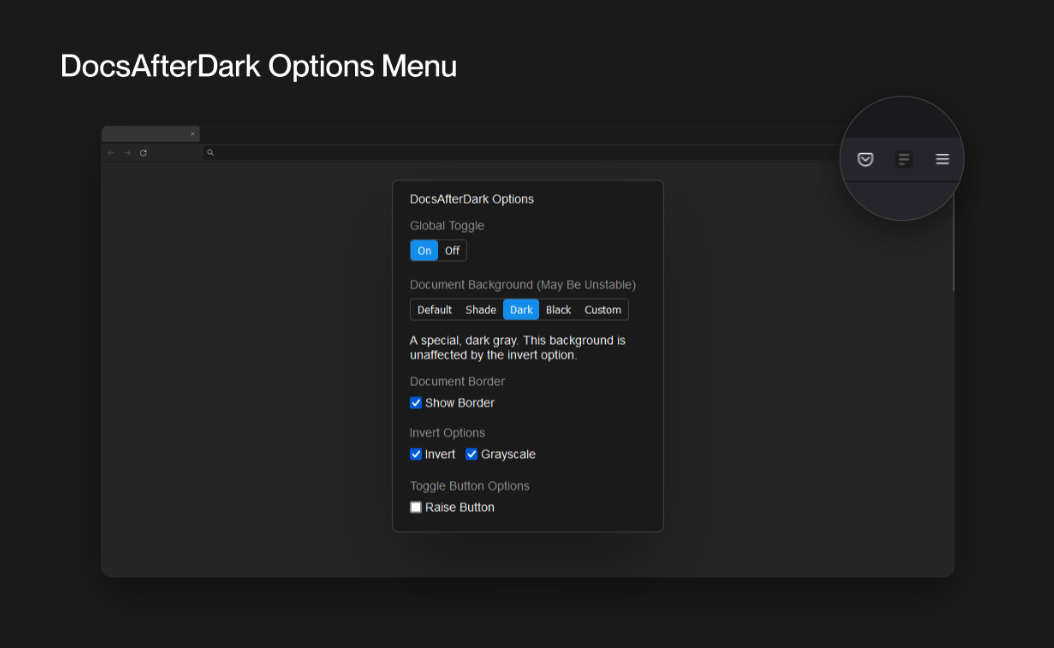Open the DocsAfterDark extension icon
Viewport: 1054px width, 648px height.
coord(904,159)
